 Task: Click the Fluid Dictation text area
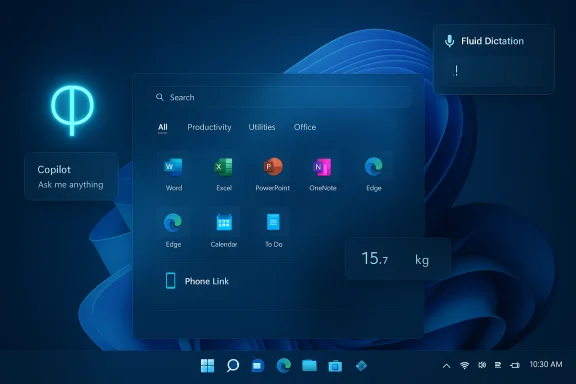tap(493, 71)
